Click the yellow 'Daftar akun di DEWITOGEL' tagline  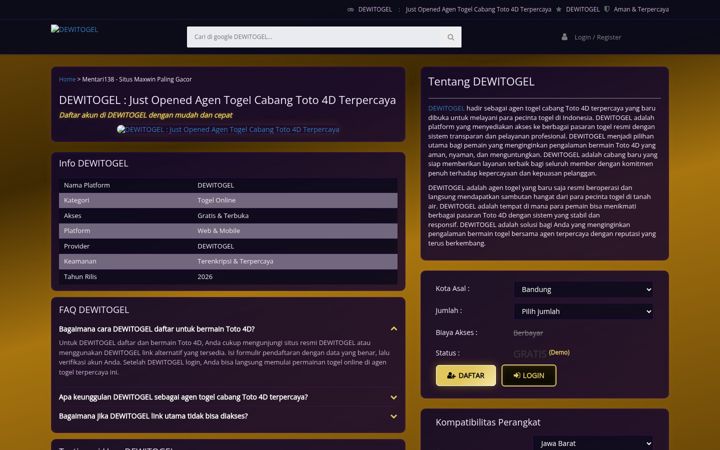(x=146, y=115)
